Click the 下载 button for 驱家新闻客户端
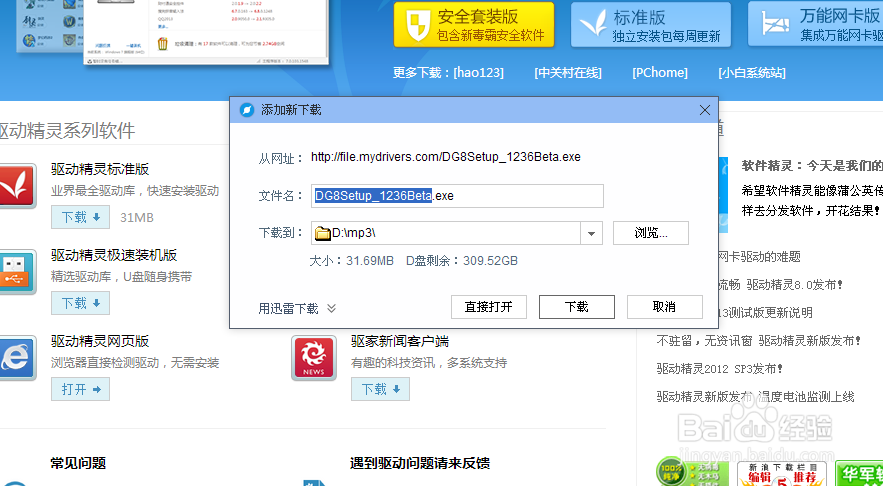Viewport: 883px width, 486px height. click(380, 389)
